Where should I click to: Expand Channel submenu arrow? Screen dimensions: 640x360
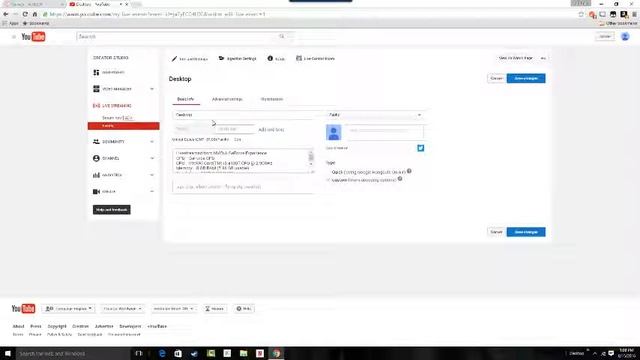click(x=152, y=158)
